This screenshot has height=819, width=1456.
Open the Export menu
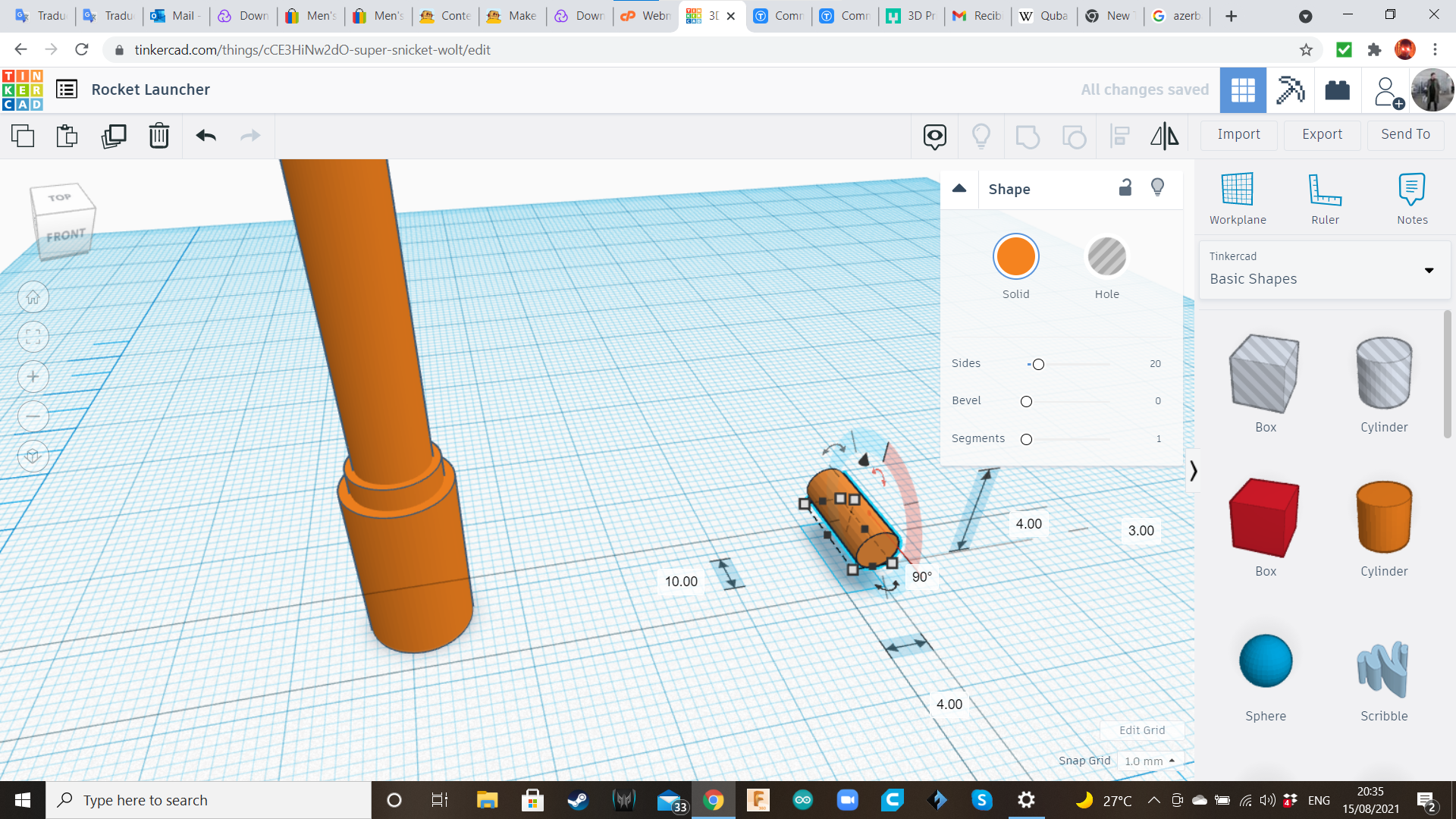tap(1322, 134)
